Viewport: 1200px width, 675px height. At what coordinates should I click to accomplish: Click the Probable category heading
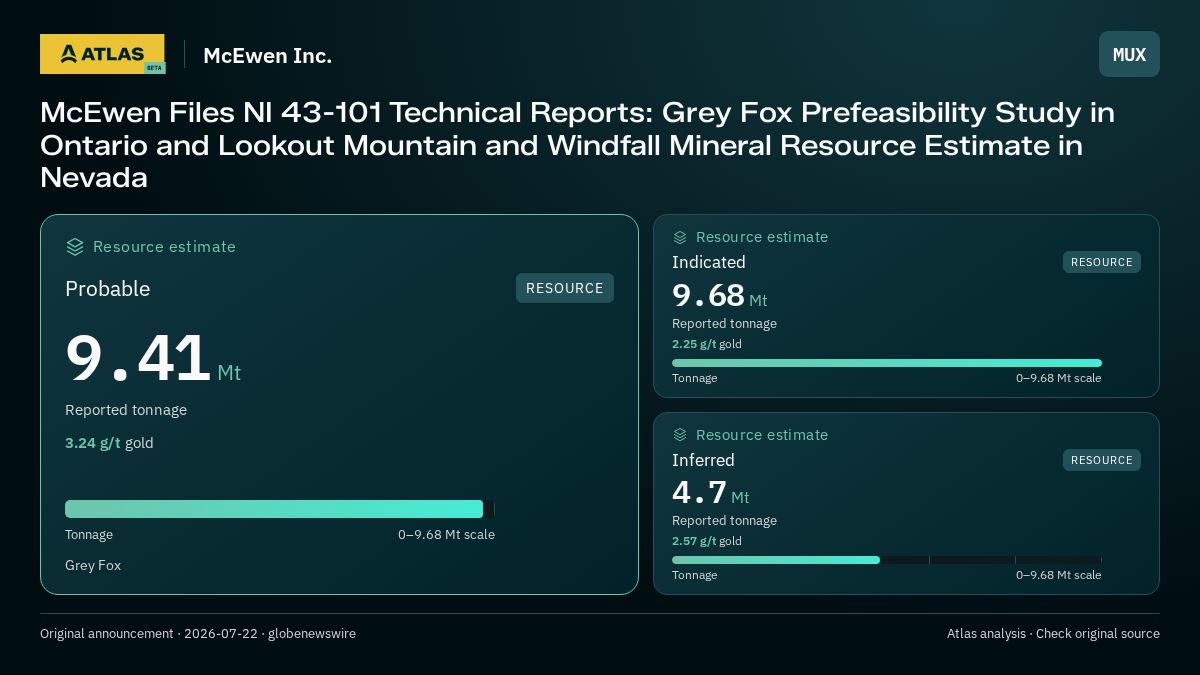tap(108, 289)
